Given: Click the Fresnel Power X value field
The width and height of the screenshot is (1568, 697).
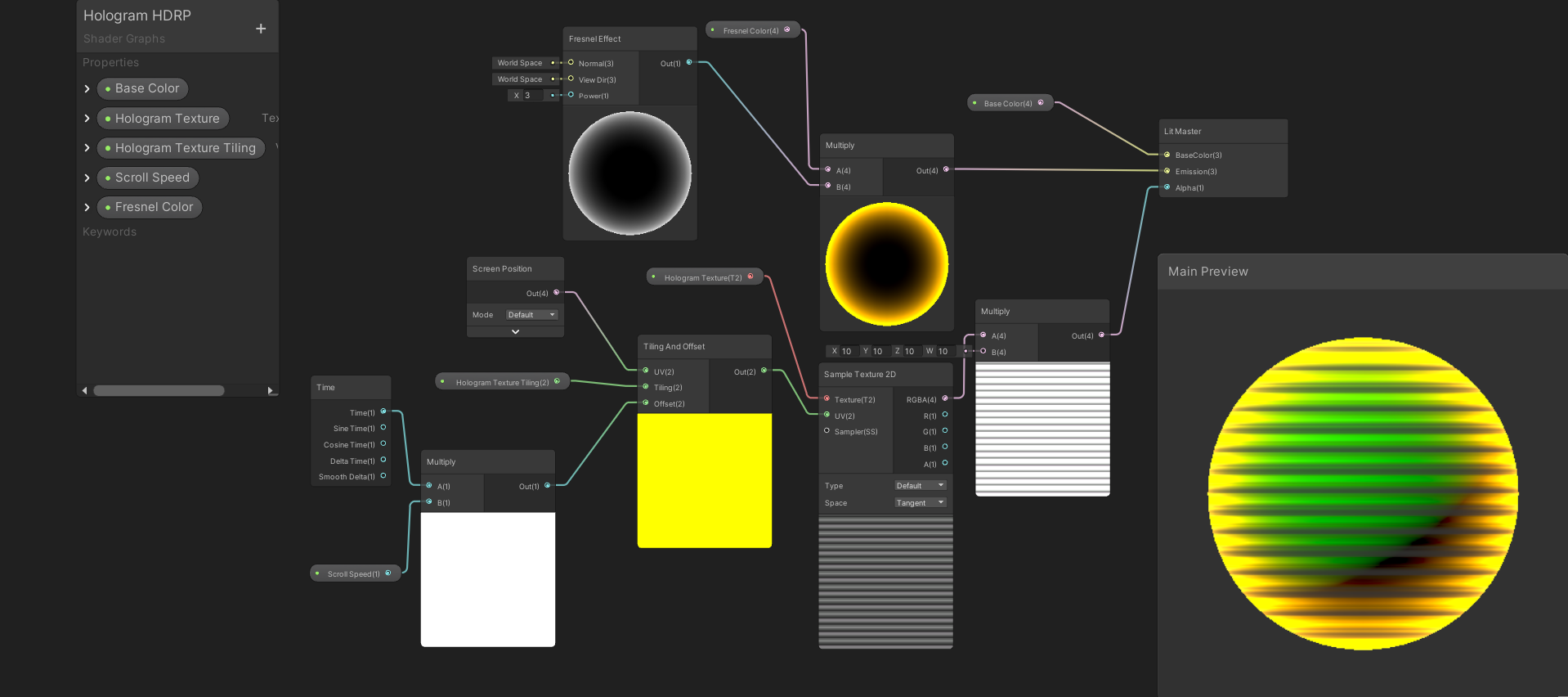Looking at the screenshot, I should click(531, 96).
